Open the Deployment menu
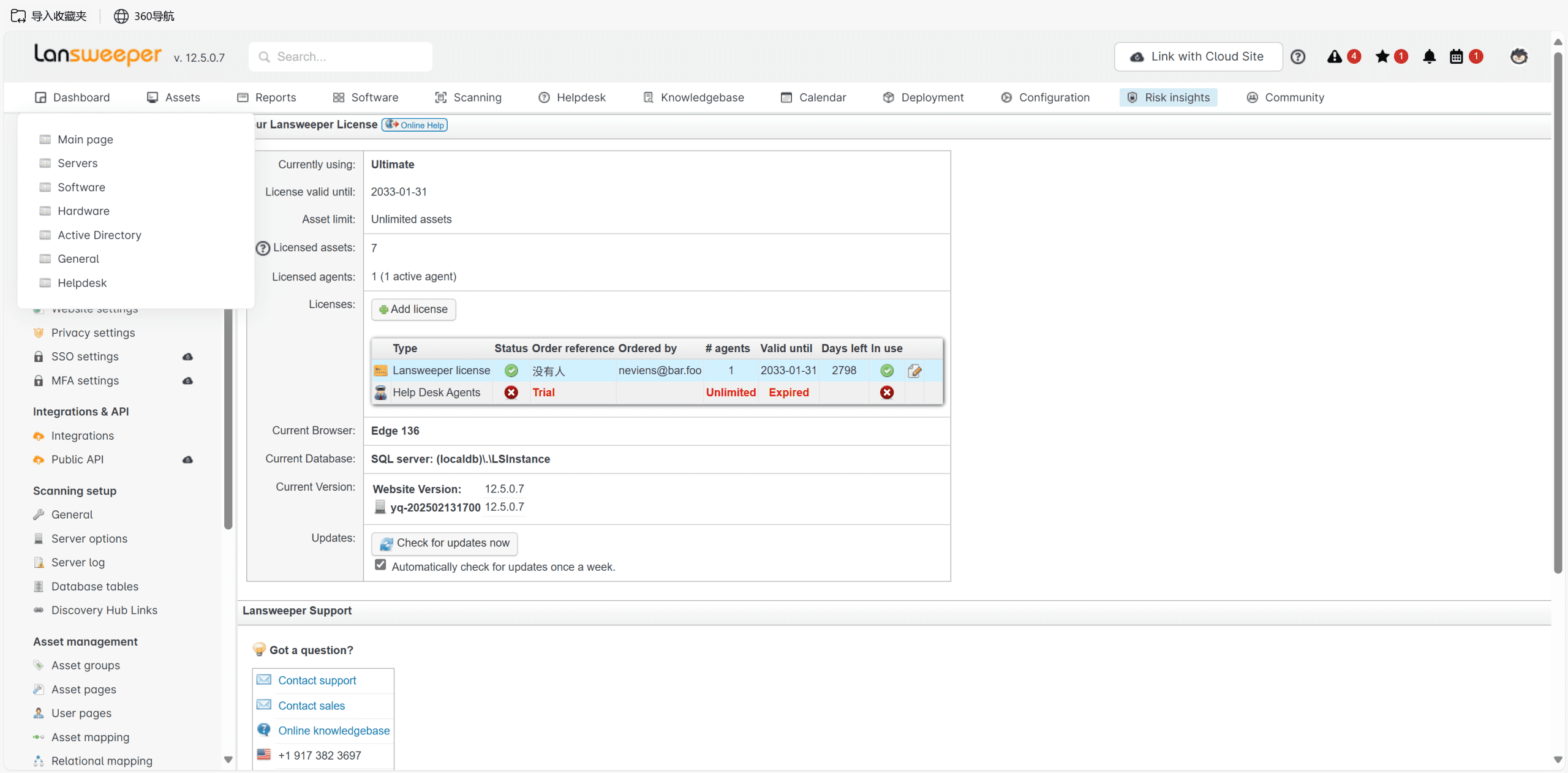Image resolution: width=1568 pixels, height=773 pixels. click(x=924, y=97)
